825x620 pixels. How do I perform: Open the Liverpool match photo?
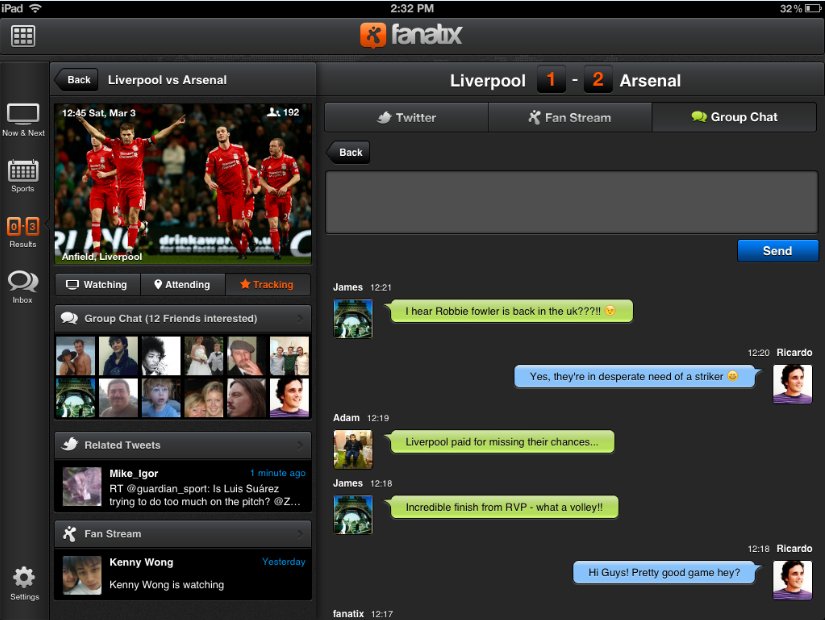183,183
